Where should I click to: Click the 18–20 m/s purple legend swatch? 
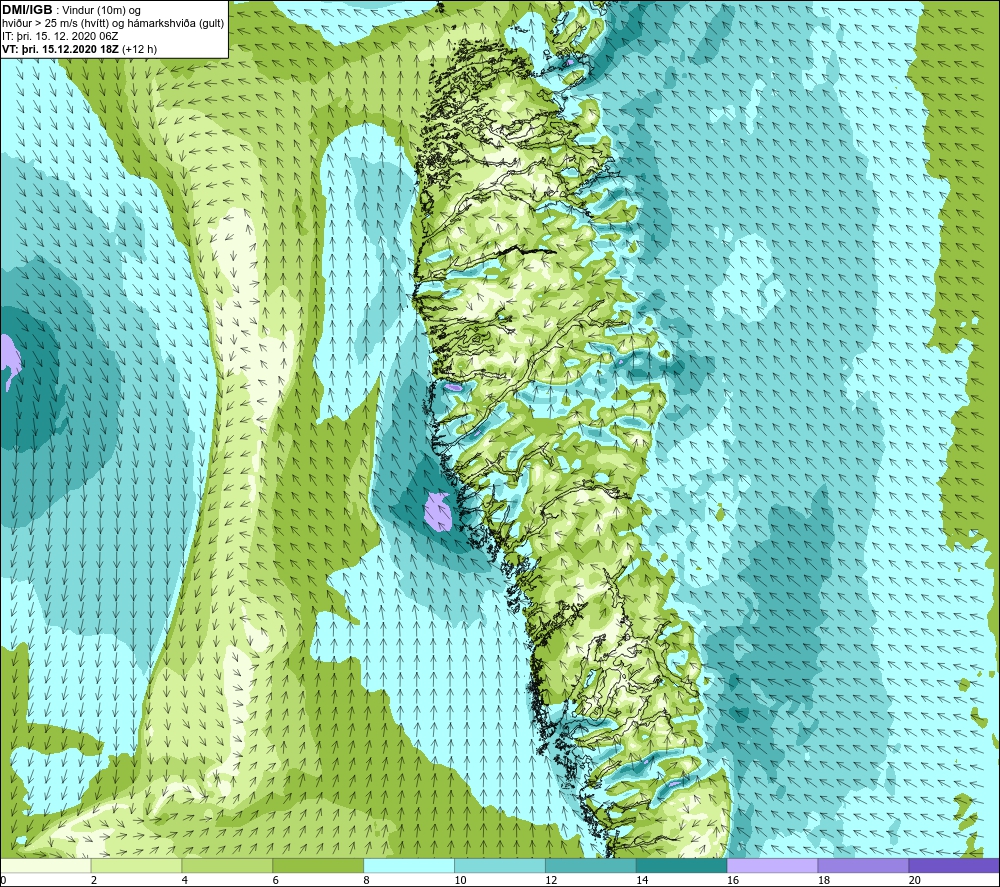[x=864, y=865]
